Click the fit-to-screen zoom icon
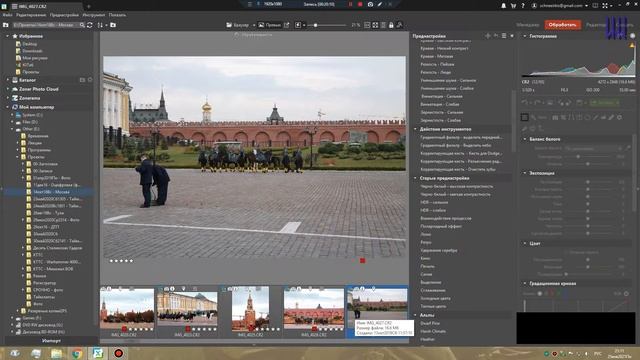Screen dimensions: 640x360 tap(375, 25)
